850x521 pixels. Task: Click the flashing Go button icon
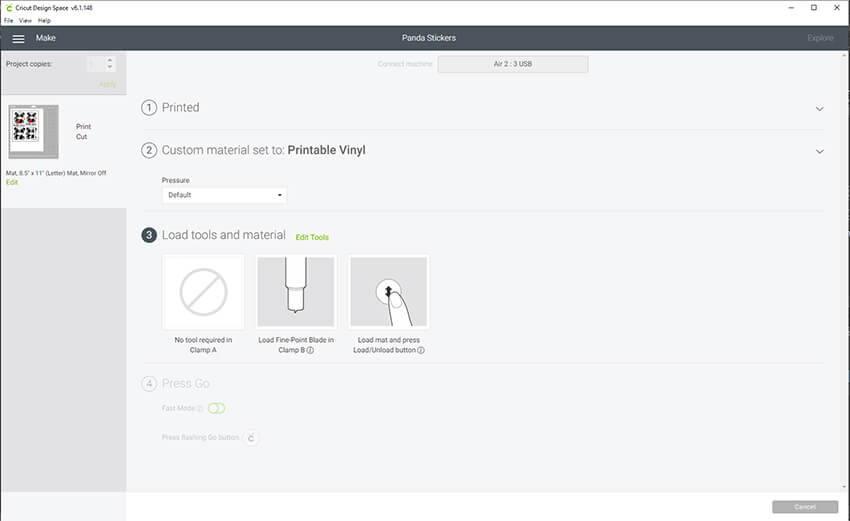[251, 438]
